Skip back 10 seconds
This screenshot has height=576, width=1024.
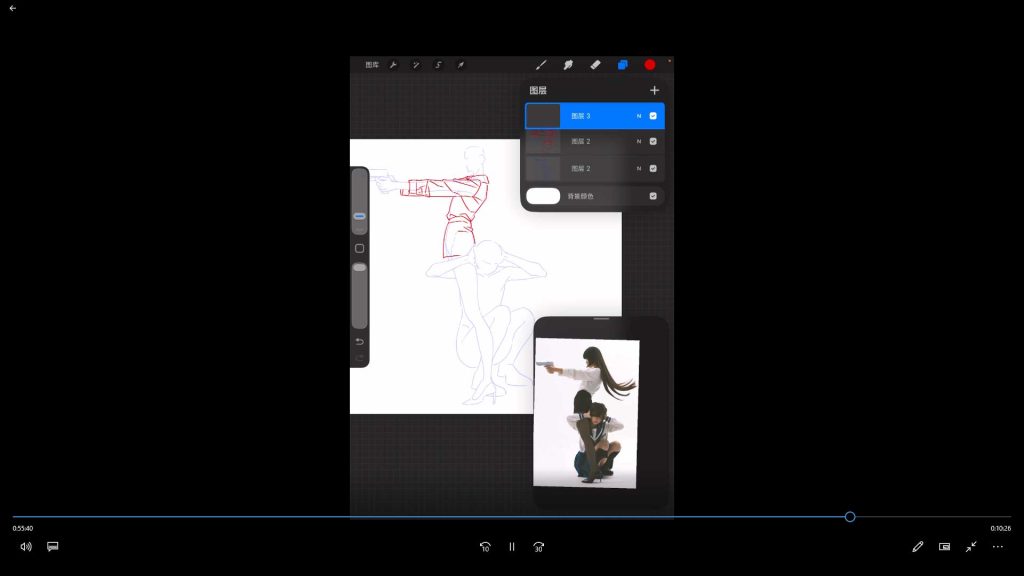tap(485, 547)
